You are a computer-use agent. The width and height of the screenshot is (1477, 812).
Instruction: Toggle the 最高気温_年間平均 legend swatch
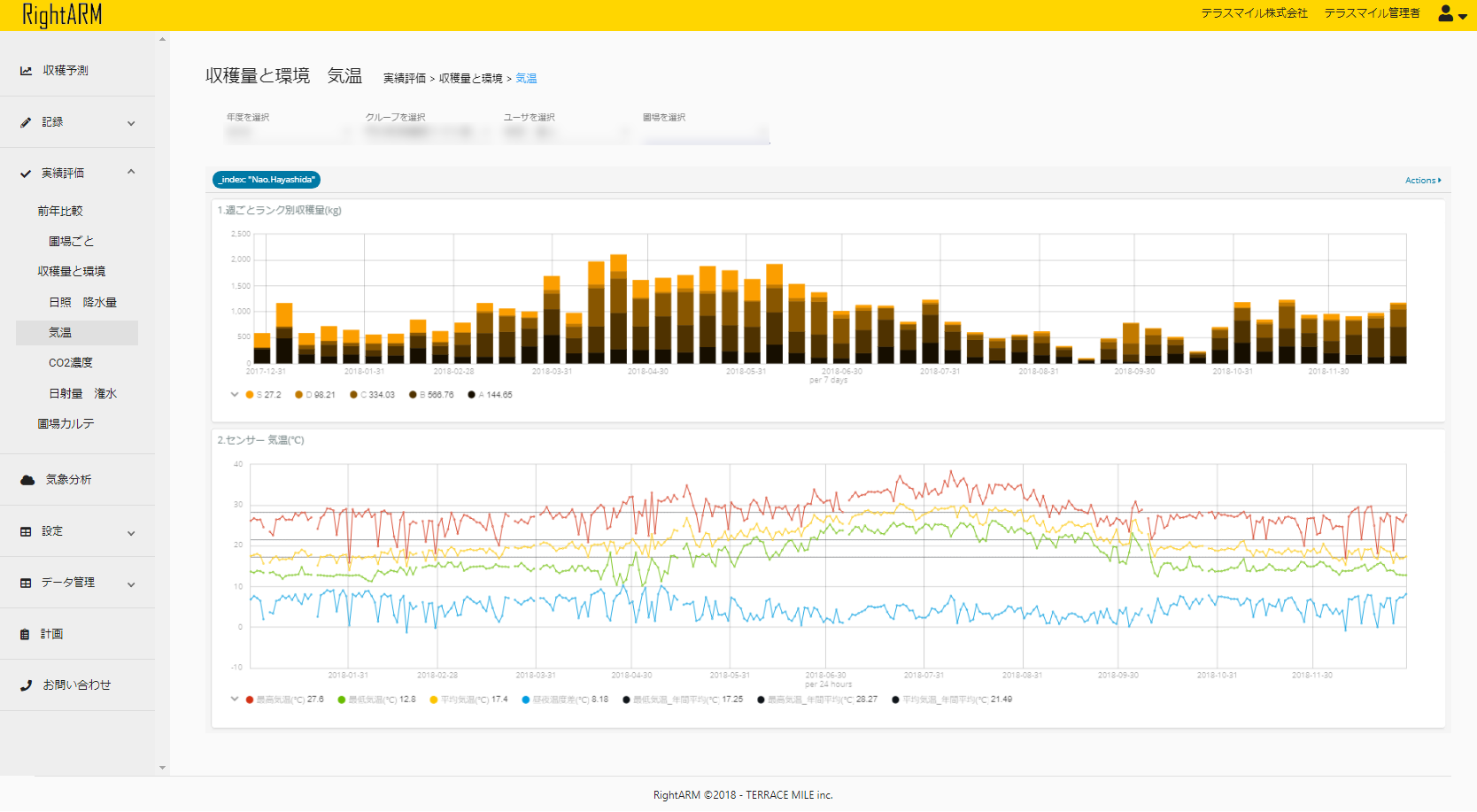point(761,700)
